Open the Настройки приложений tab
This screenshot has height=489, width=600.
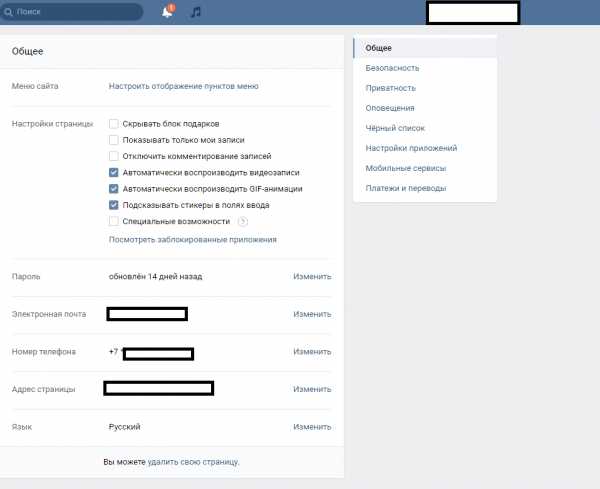(x=425, y=148)
